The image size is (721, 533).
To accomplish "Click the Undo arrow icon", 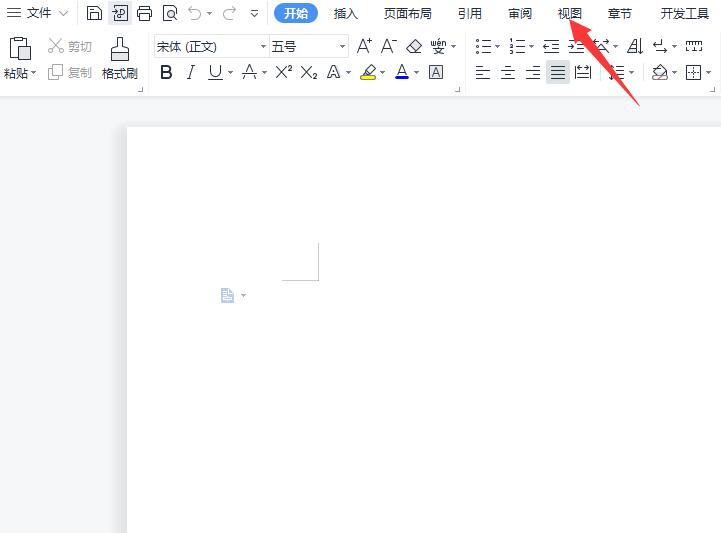I will click(195, 13).
